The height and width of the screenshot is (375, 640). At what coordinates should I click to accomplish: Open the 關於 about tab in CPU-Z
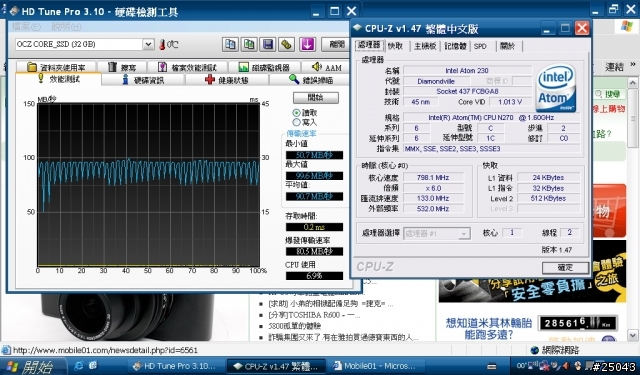coord(507,46)
